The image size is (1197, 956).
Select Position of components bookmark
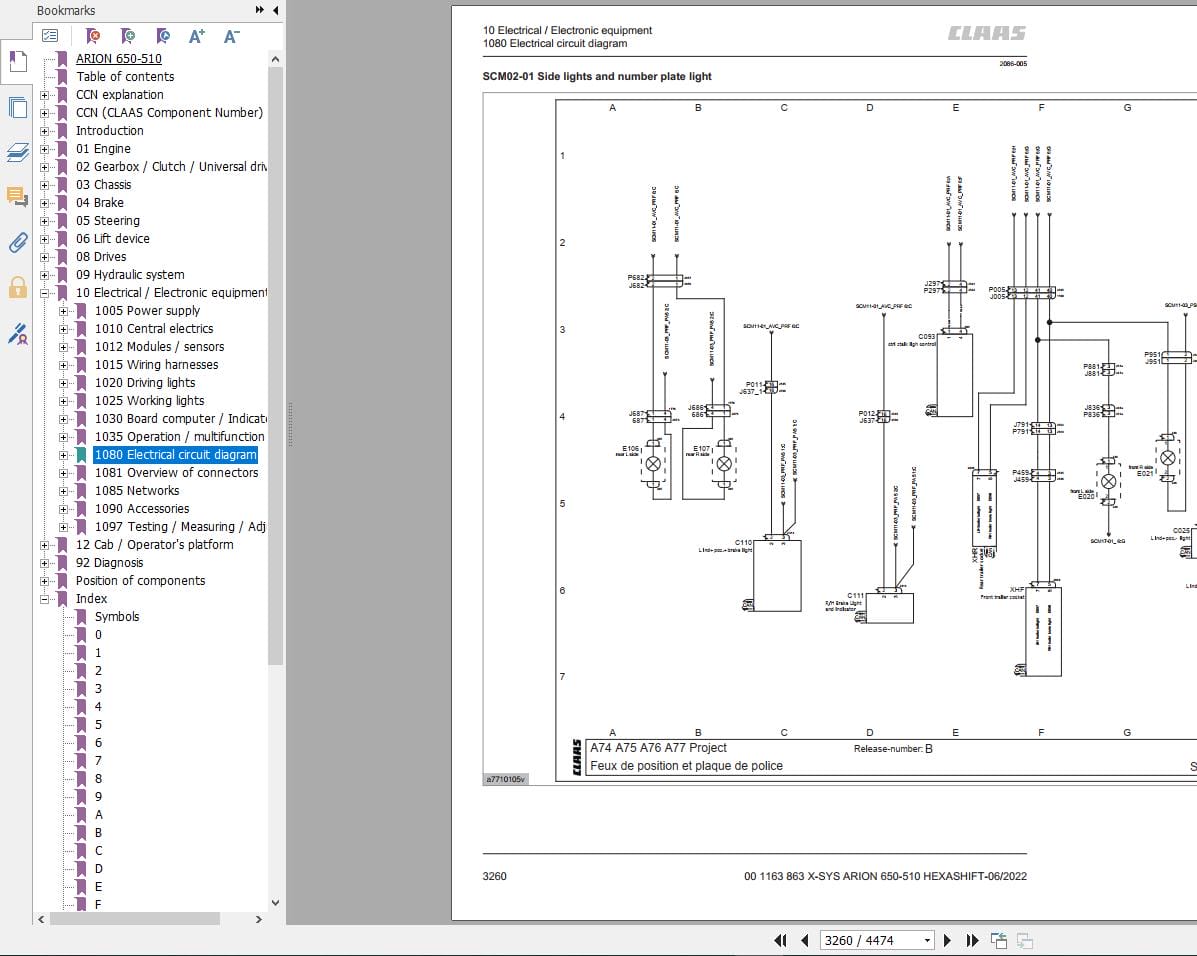[x=140, y=581]
